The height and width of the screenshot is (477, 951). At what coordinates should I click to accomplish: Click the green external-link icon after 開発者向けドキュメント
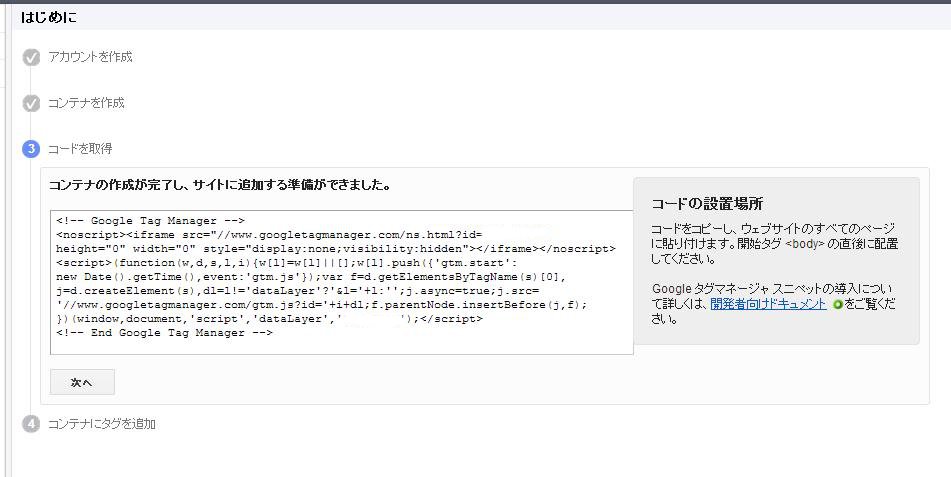point(838,305)
